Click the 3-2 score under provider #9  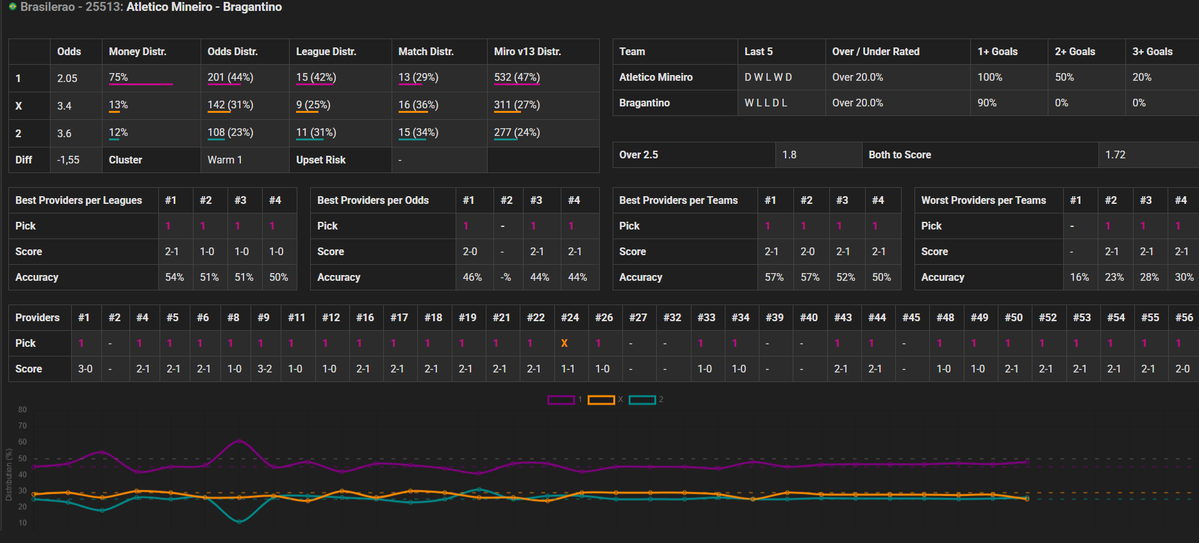point(265,369)
